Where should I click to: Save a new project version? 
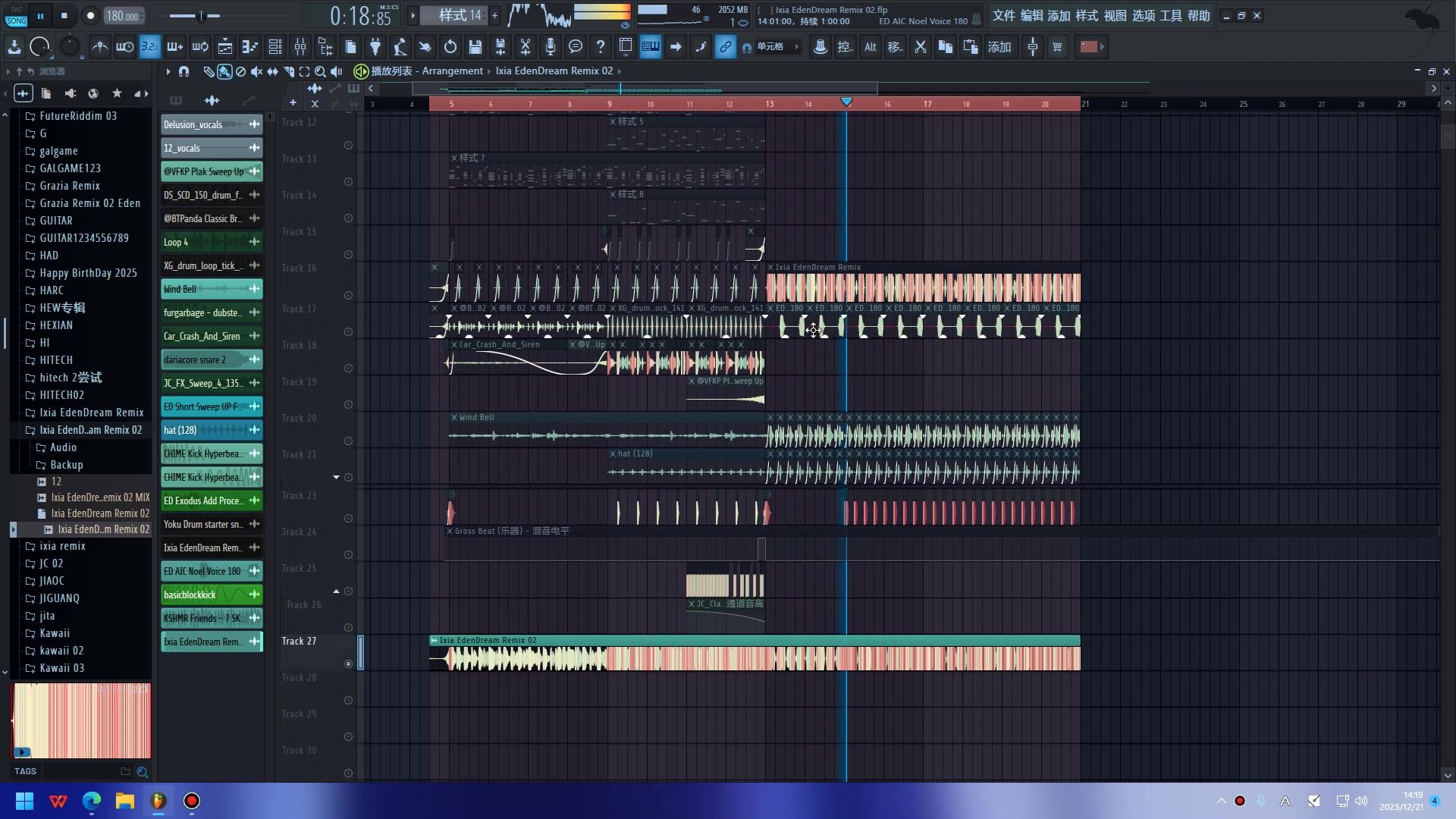[500, 47]
